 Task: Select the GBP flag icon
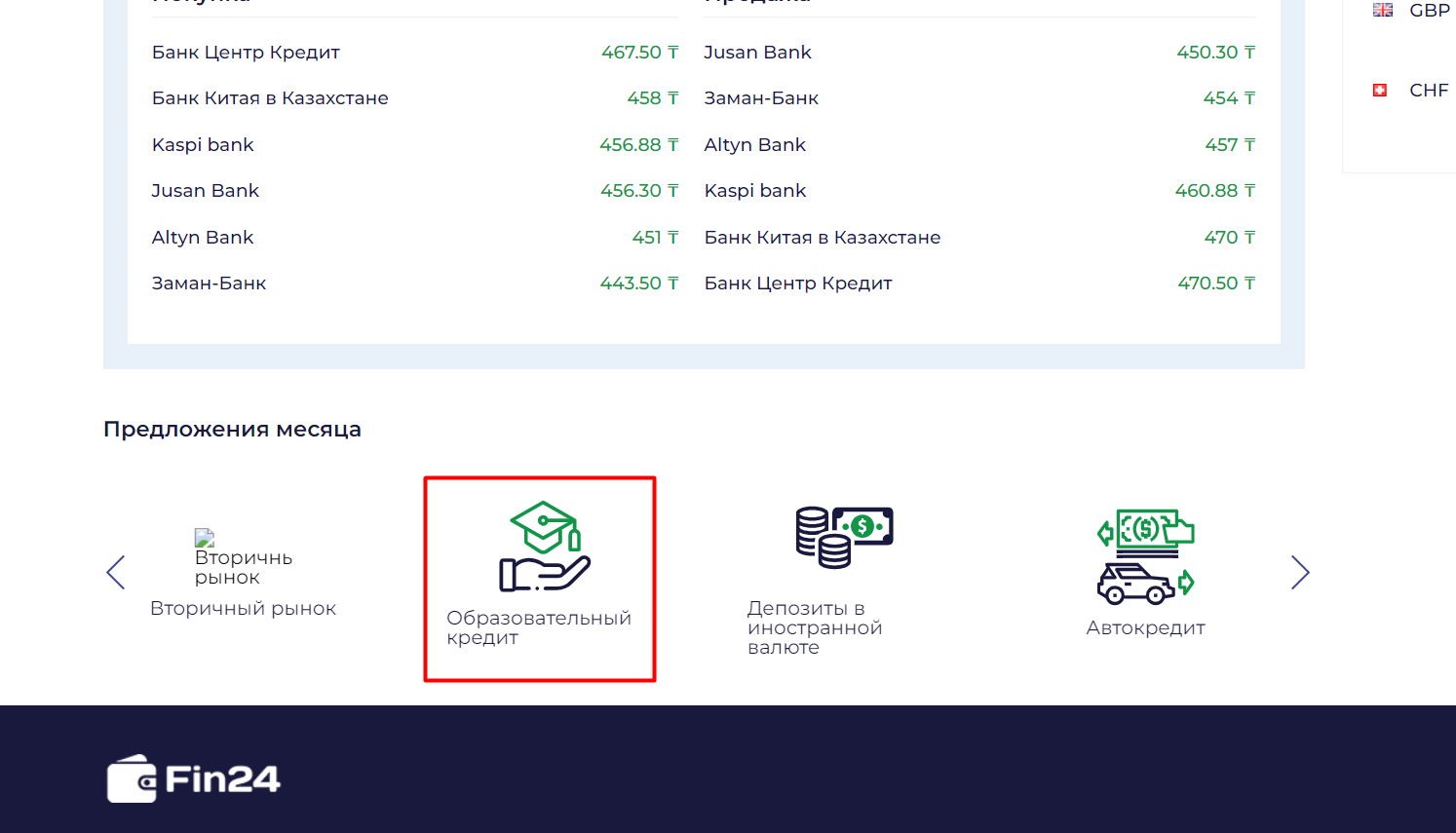(x=1383, y=10)
